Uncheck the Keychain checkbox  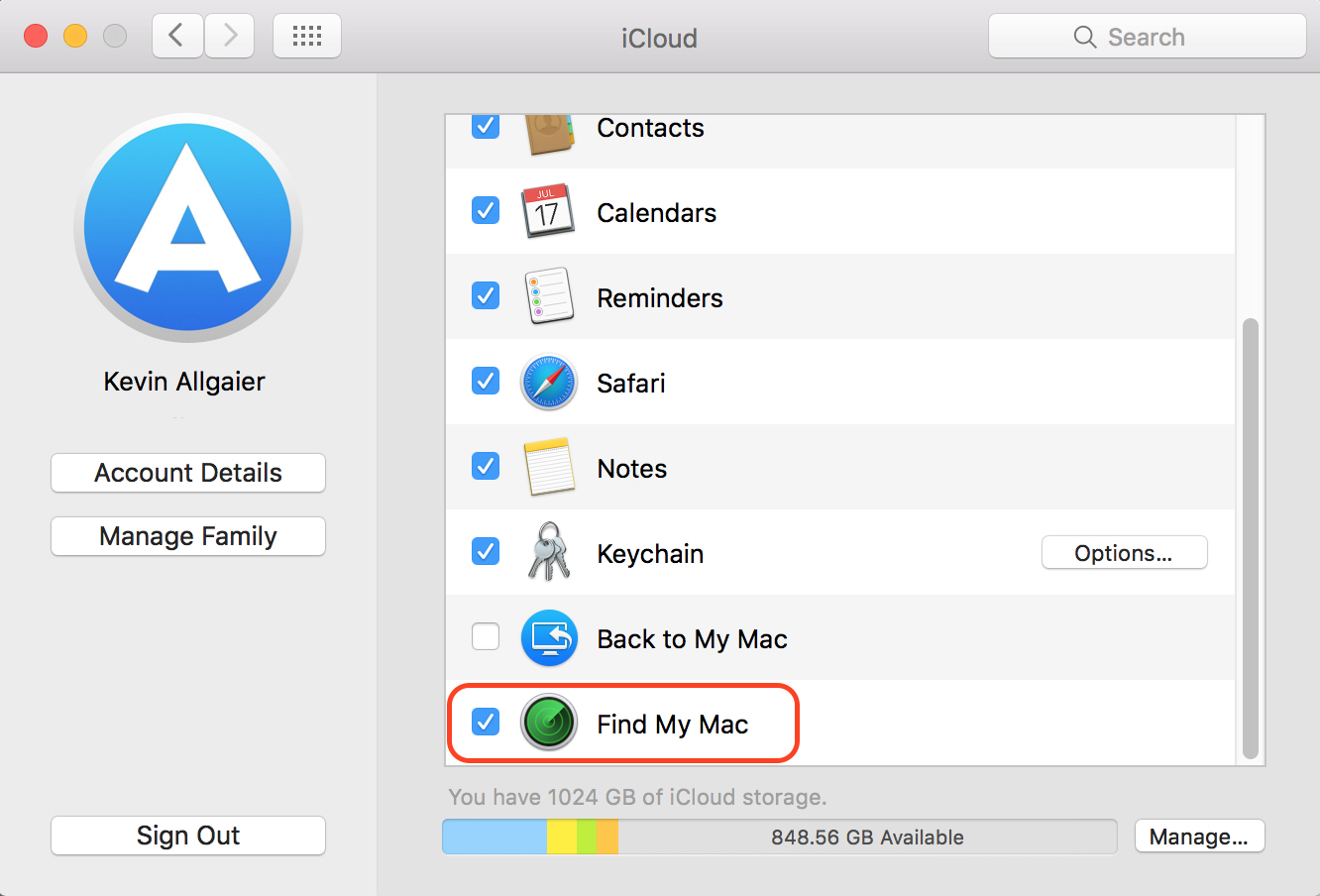pyautogui.click(x=486, y=551)
